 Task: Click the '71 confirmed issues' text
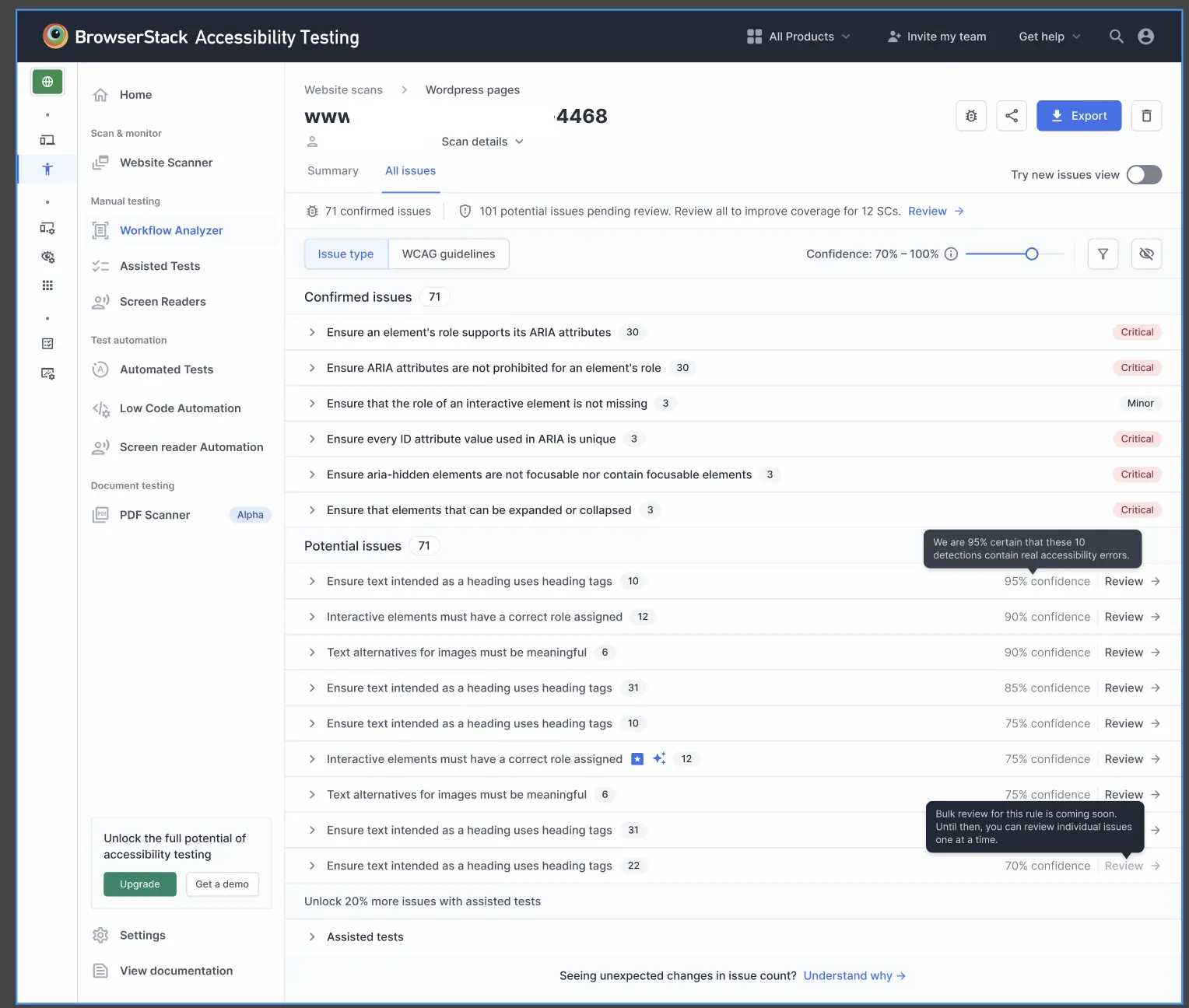click(377, 212)
